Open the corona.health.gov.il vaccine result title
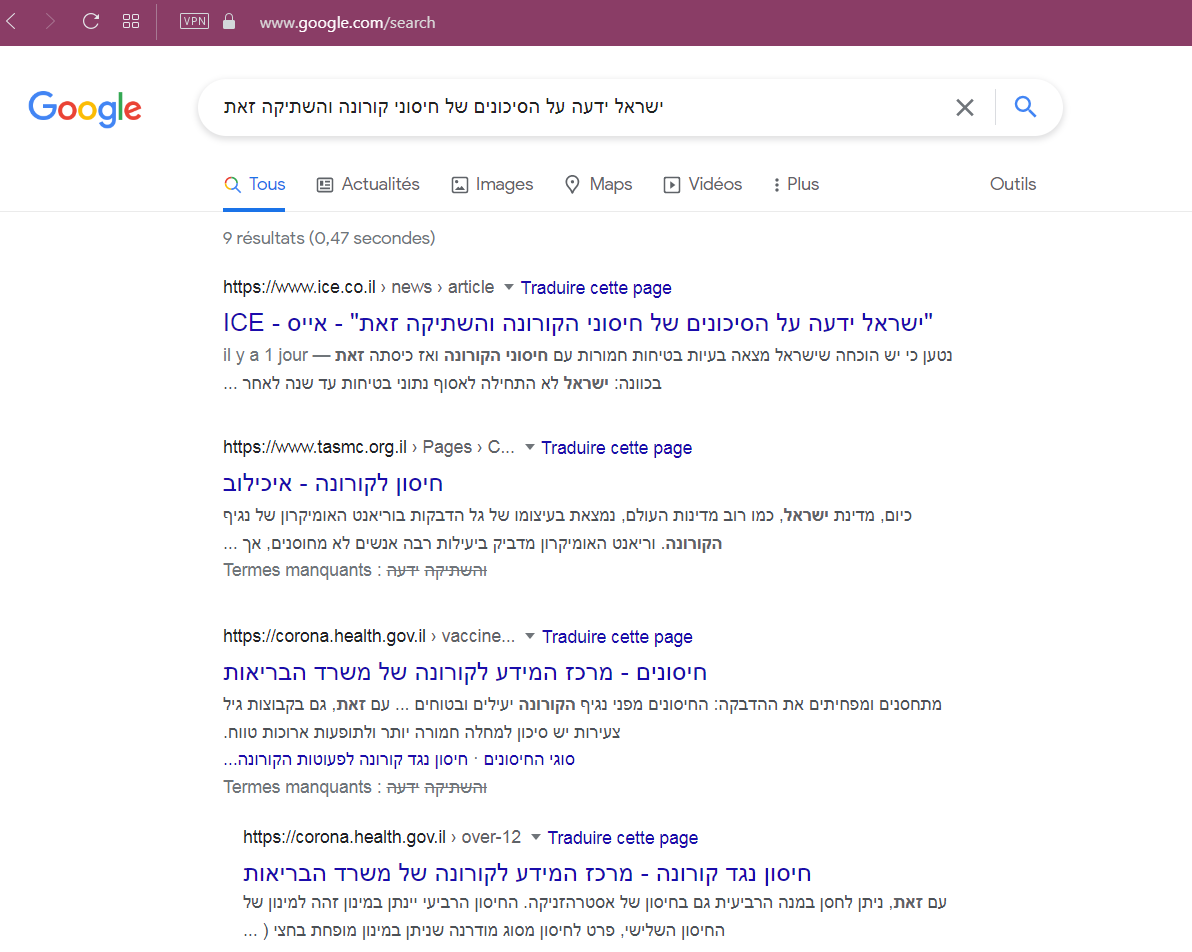1192x952 pixels. coord(464,672)
